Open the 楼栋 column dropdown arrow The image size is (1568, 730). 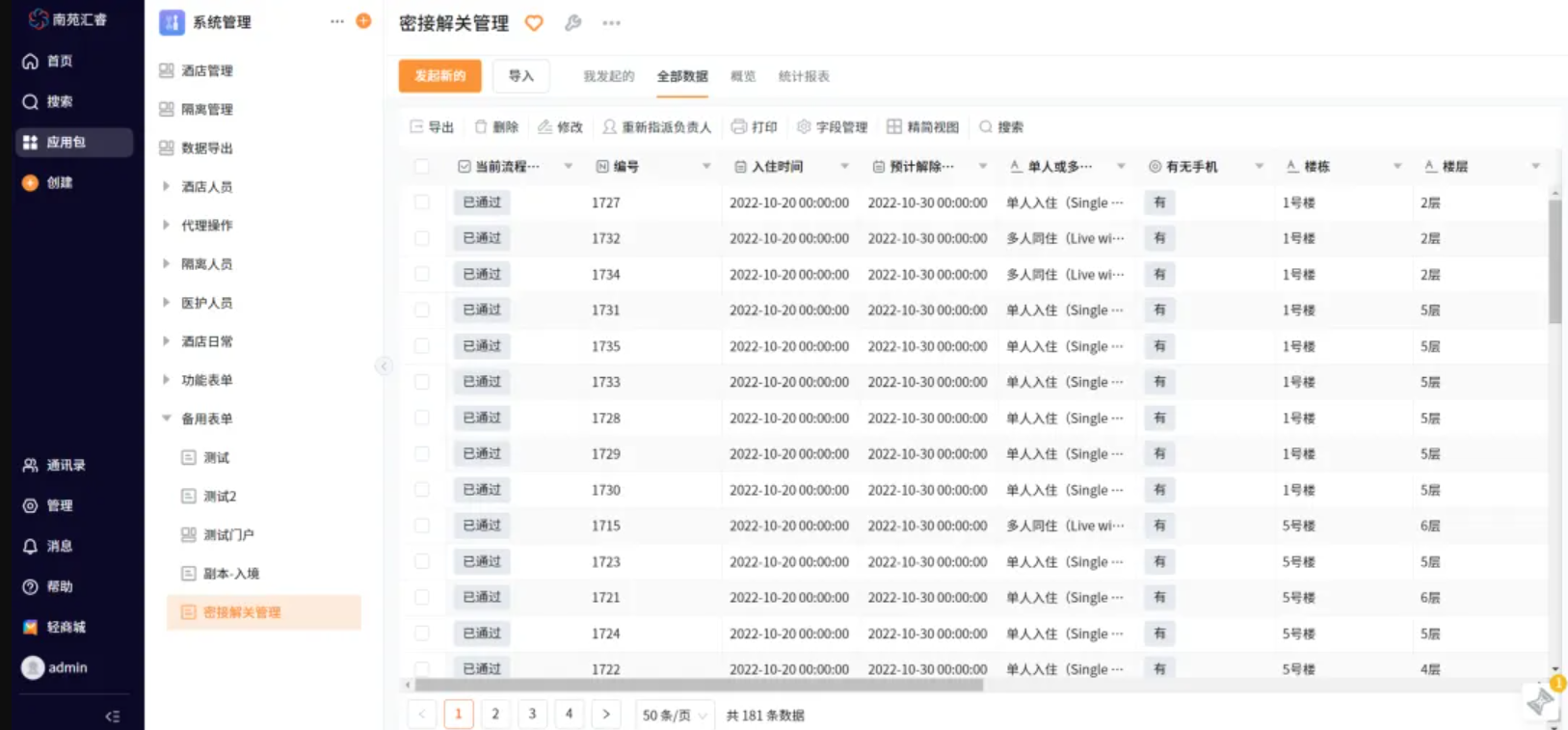tap(1397, 166)
